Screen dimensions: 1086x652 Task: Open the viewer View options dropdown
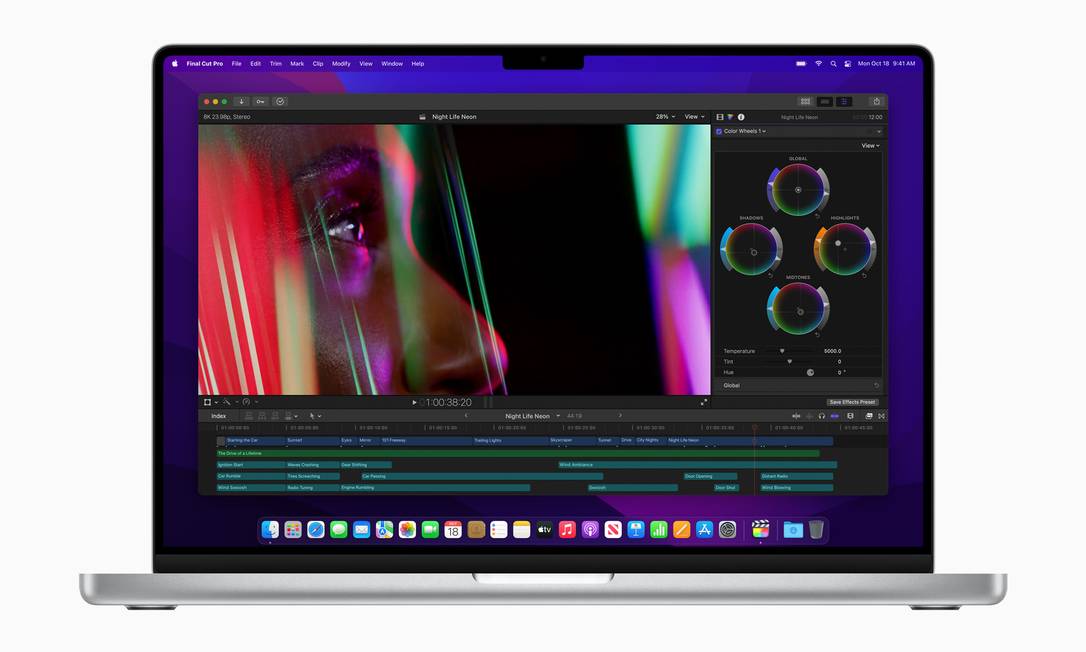693,117
